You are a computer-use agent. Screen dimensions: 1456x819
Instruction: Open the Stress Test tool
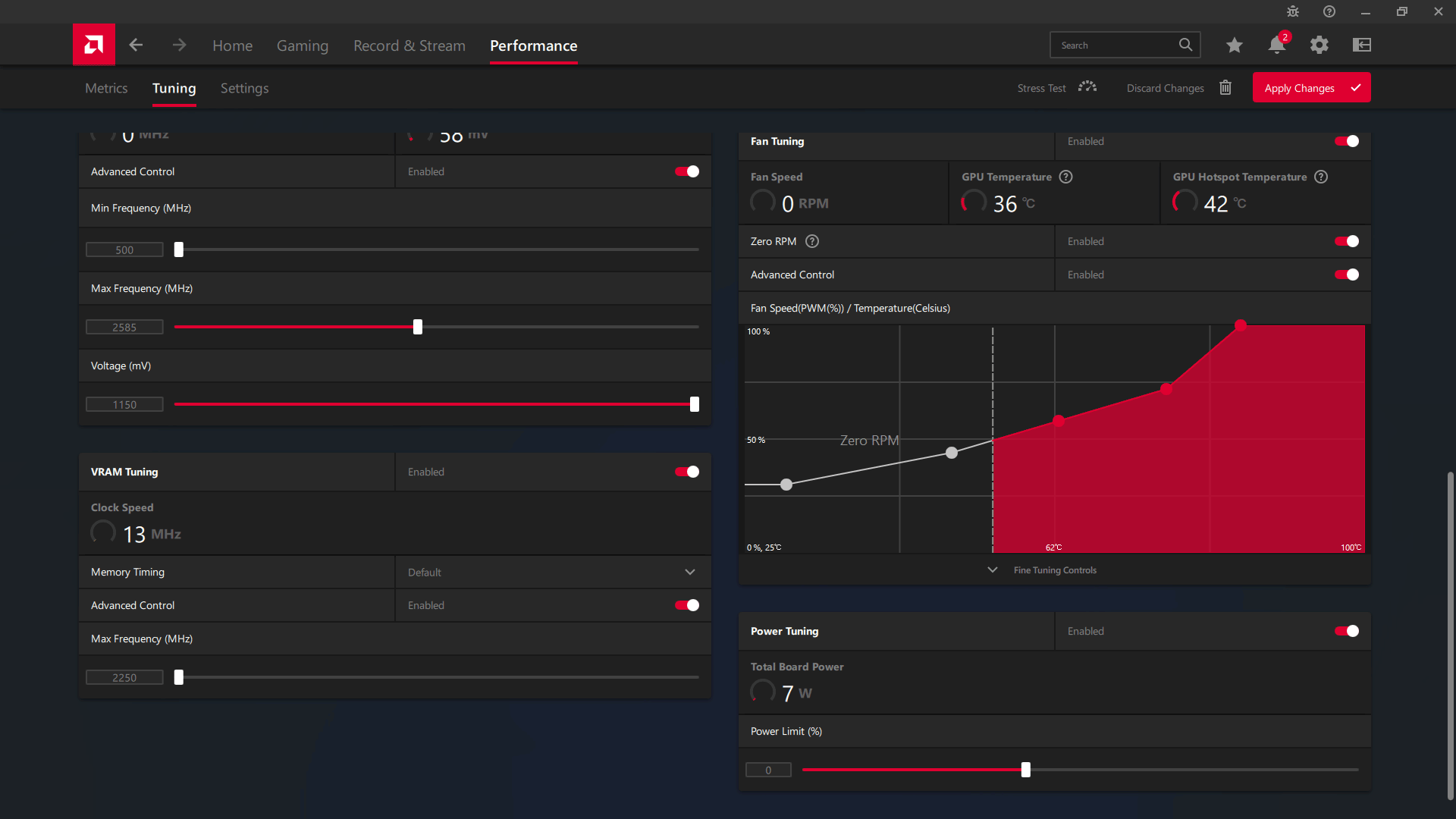pos(1055,88)
